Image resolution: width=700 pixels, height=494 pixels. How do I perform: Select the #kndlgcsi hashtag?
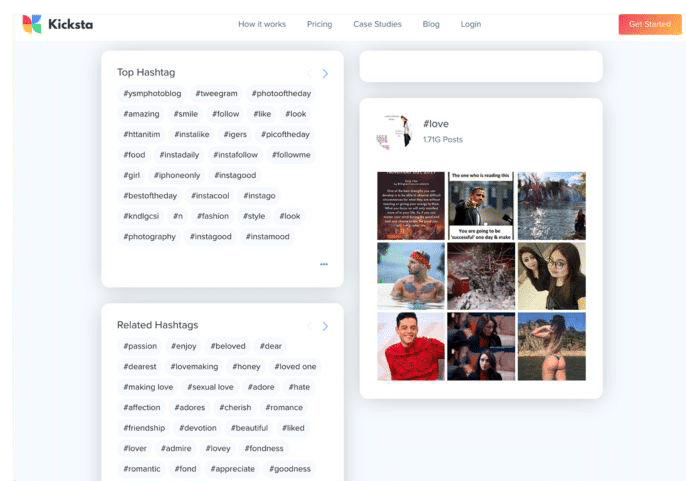point(141,216)
